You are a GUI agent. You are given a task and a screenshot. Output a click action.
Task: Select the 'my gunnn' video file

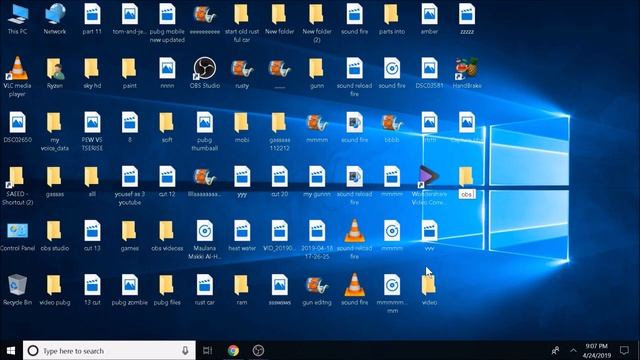317,181
